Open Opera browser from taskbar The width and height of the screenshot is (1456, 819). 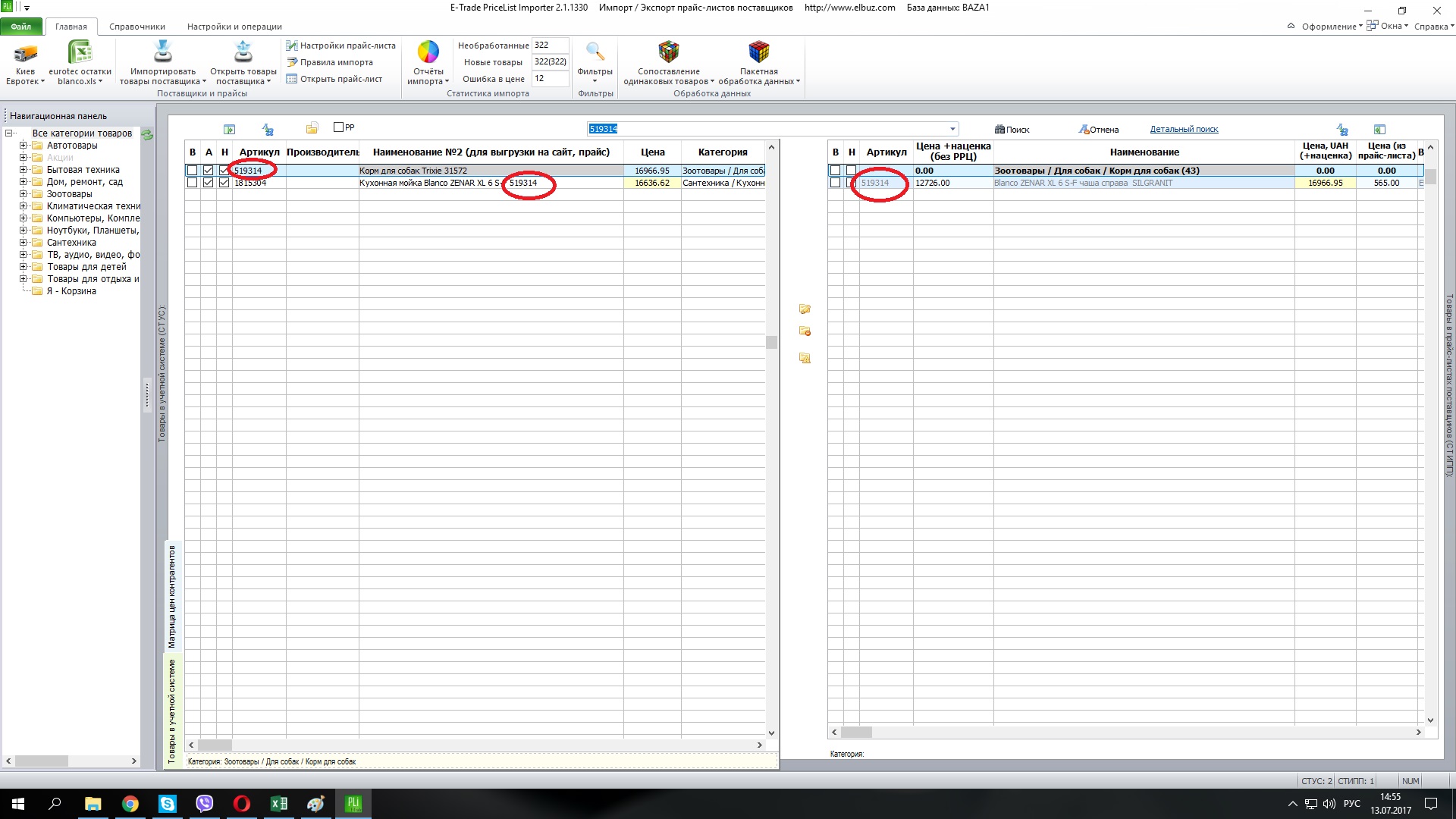coord(242,804)
